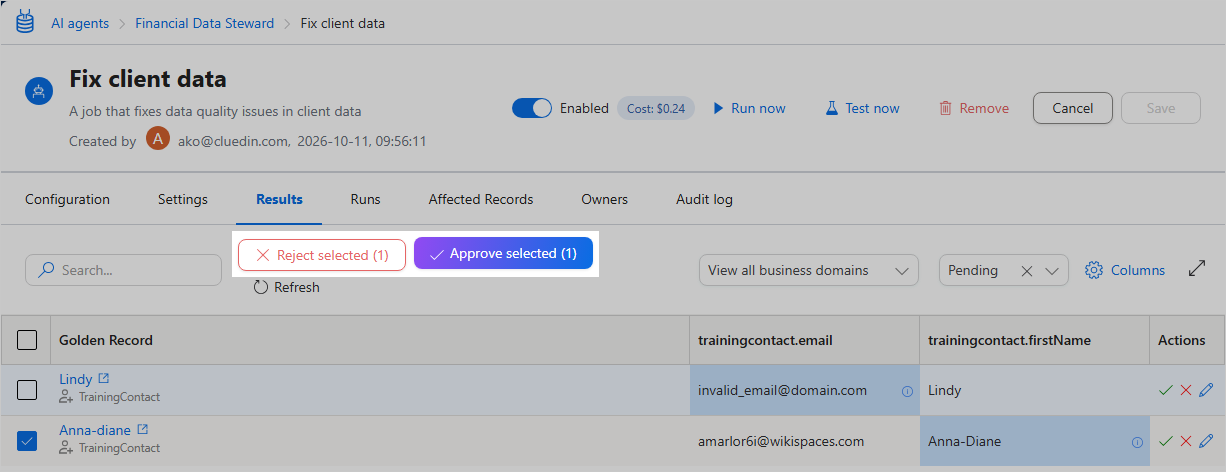Click Test now

pyautogui.click(x=862, y=108)
